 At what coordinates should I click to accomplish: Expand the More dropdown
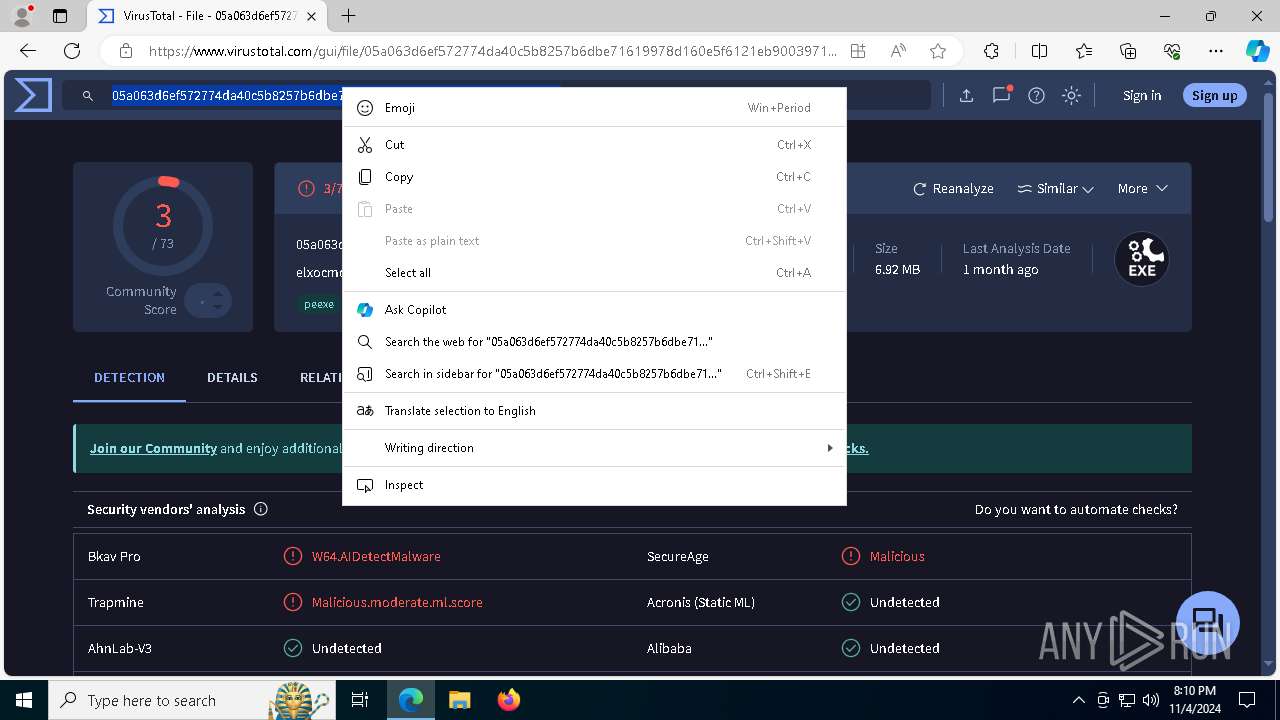click(x=1142, y=188)
